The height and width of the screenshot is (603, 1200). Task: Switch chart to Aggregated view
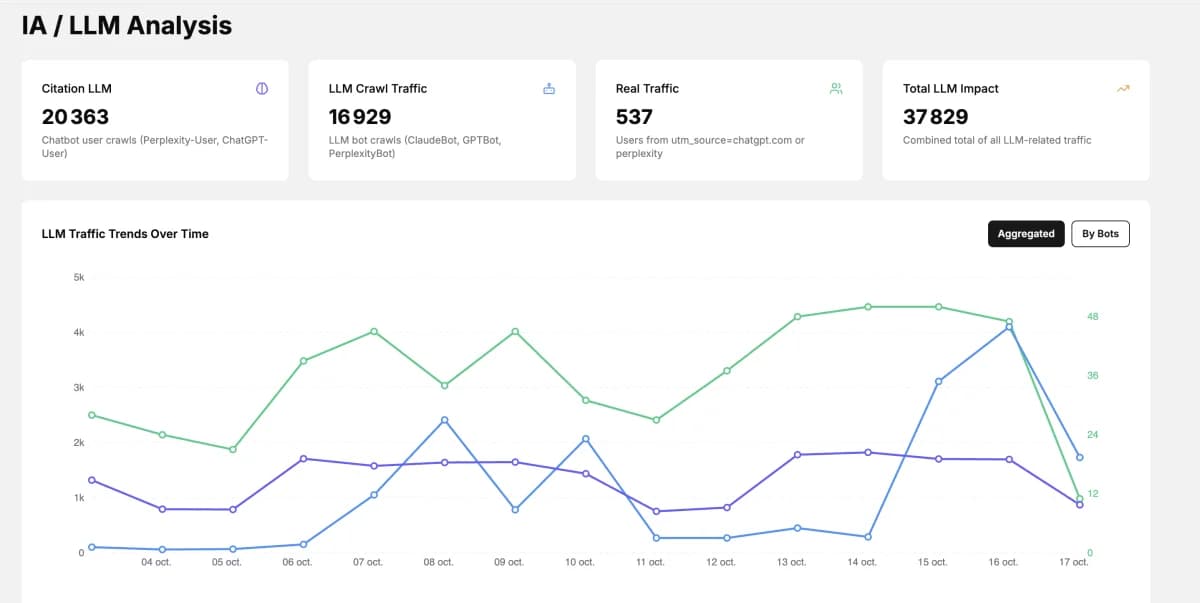pyautogui.click(x=1026, y=234)
